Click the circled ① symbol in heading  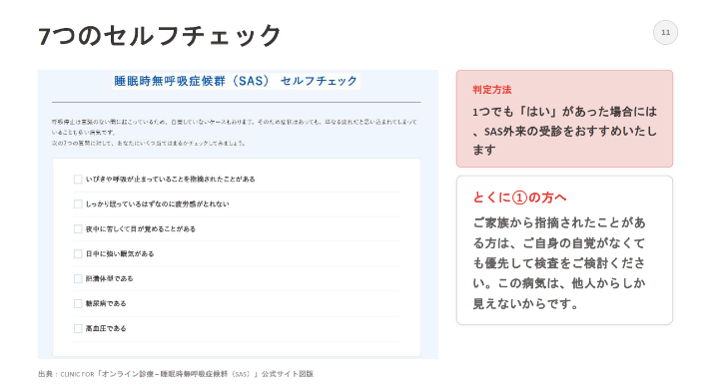click(x=520, y=198)
